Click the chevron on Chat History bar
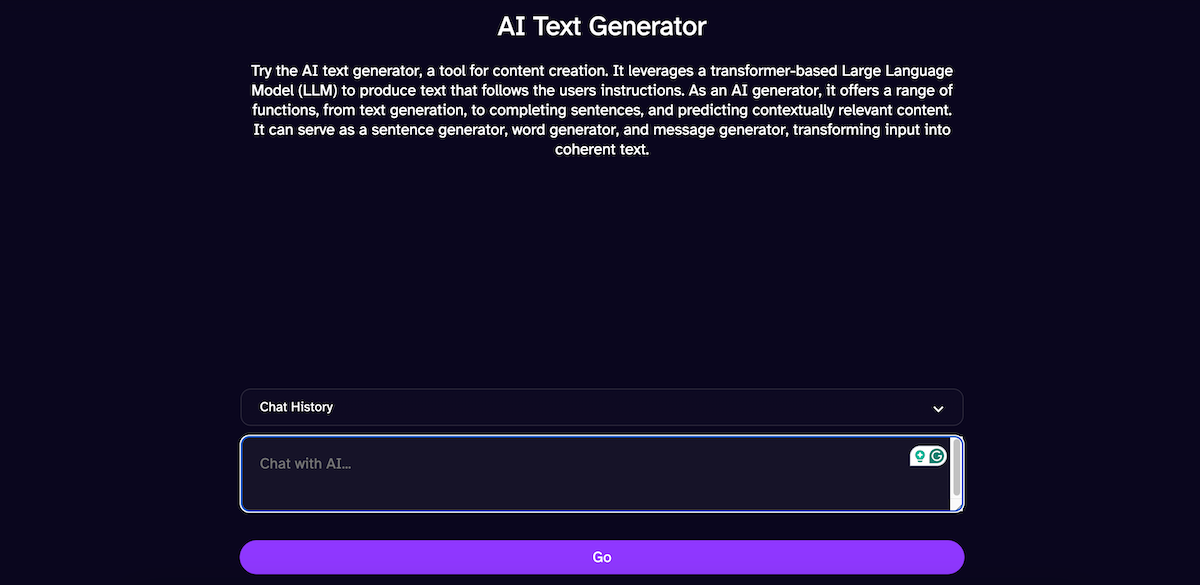 [938, 407]
